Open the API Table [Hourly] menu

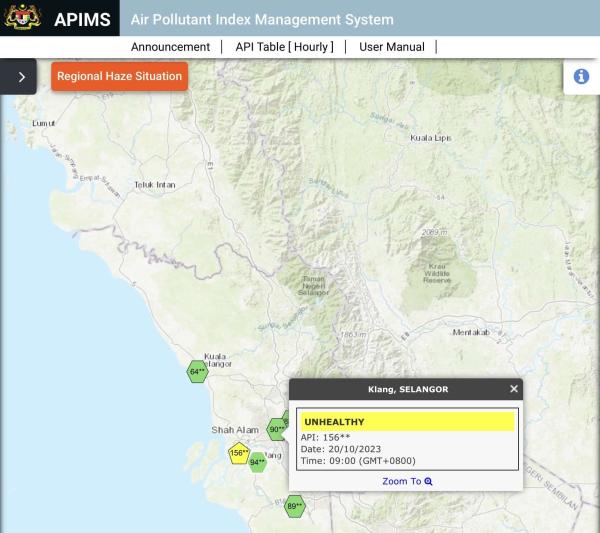284,47
